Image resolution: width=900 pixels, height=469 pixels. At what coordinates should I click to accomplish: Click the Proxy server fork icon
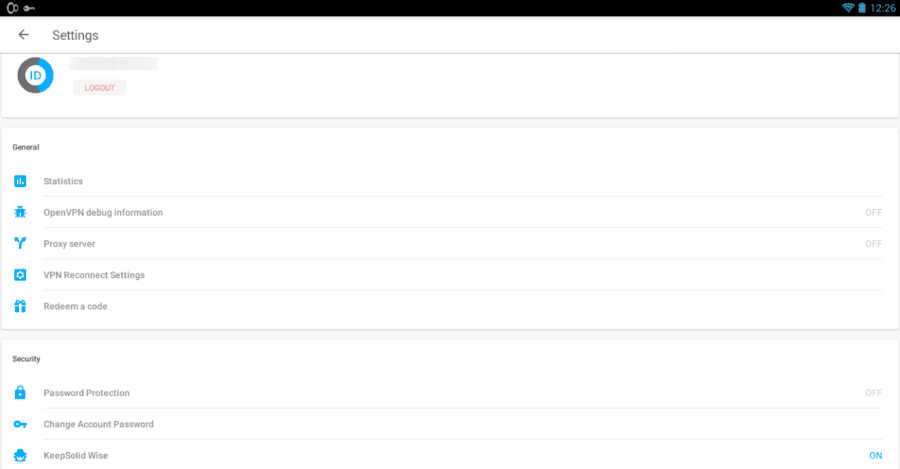coord(20,243)
